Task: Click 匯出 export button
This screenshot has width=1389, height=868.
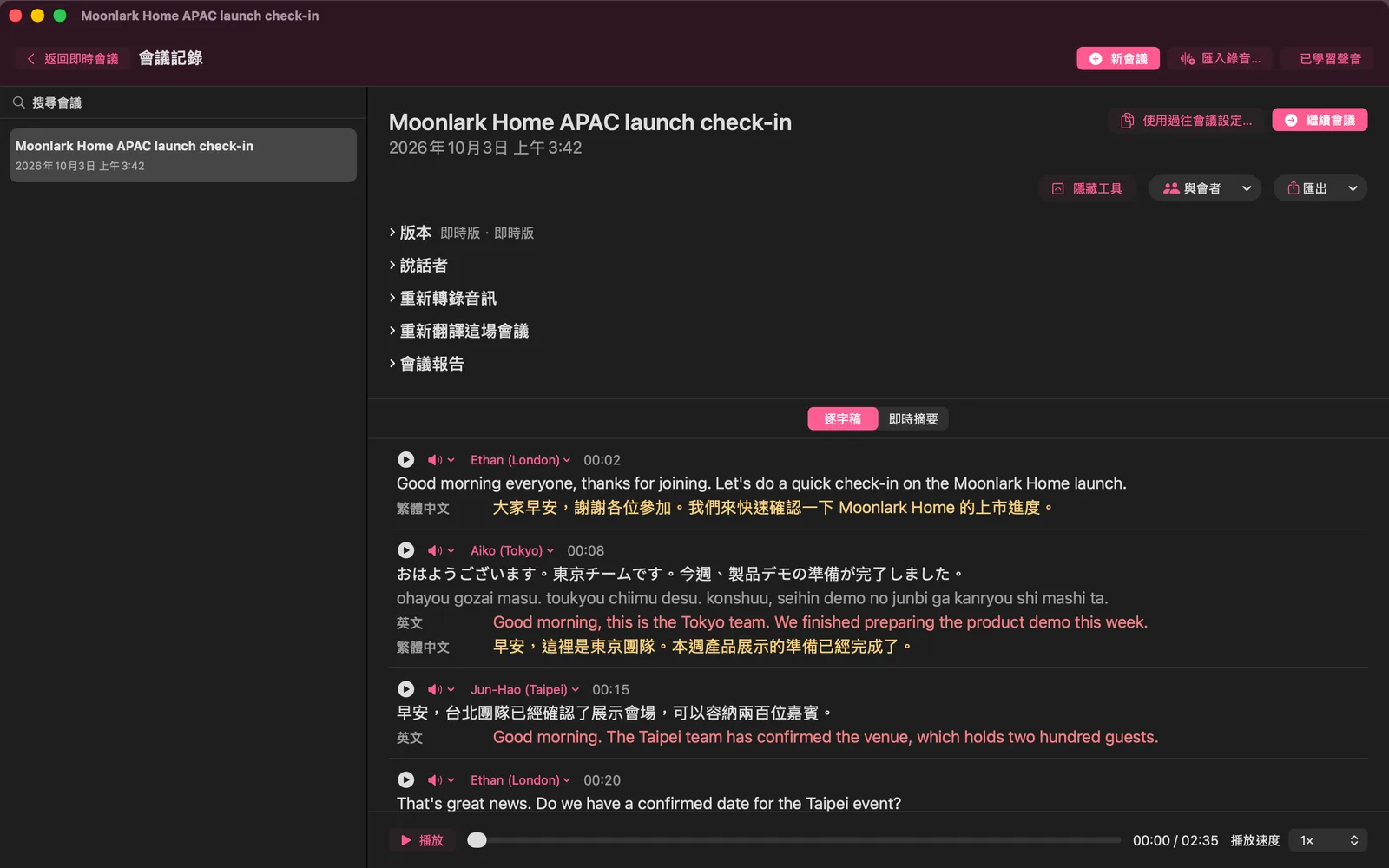Action: (x=1307, y=188)
